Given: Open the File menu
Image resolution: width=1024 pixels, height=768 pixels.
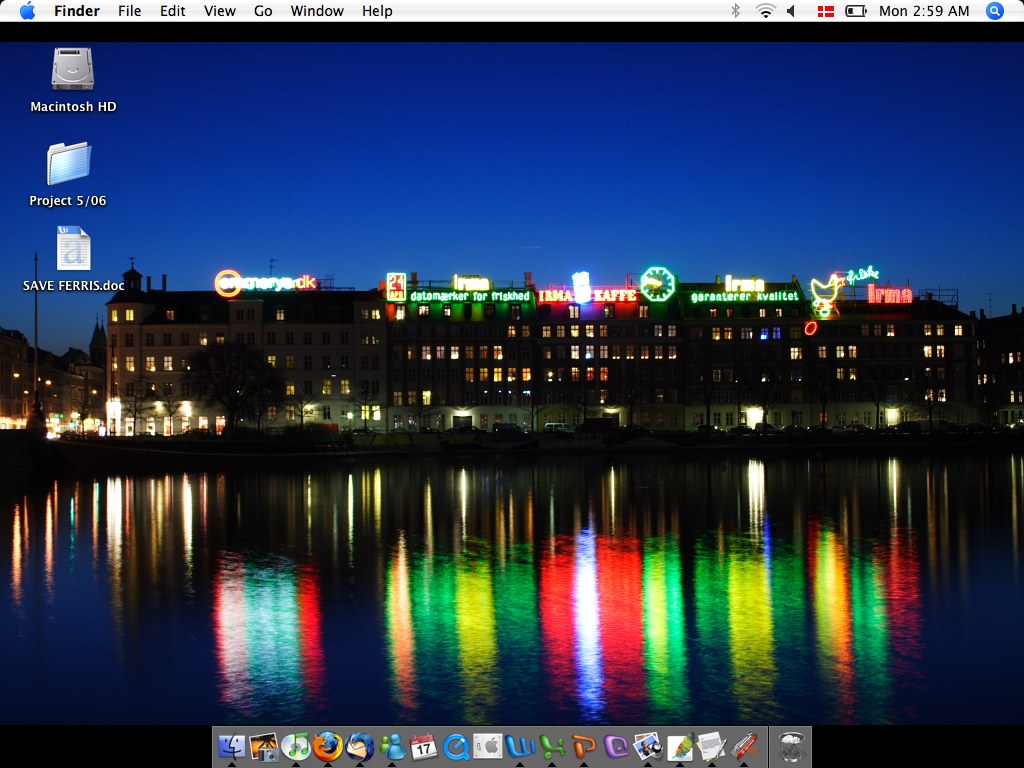Looking at the screenshot, I should (129, 10).
